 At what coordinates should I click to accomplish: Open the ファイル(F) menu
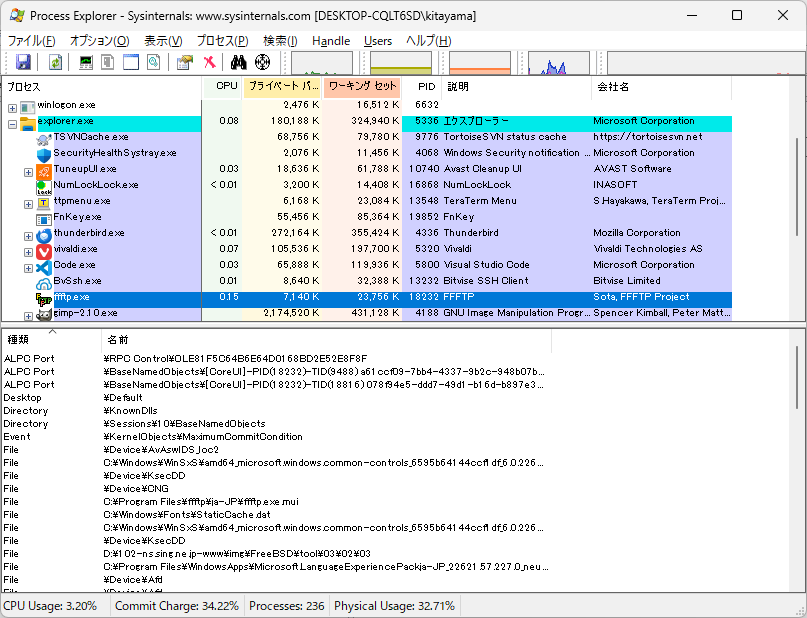(31, 41)
